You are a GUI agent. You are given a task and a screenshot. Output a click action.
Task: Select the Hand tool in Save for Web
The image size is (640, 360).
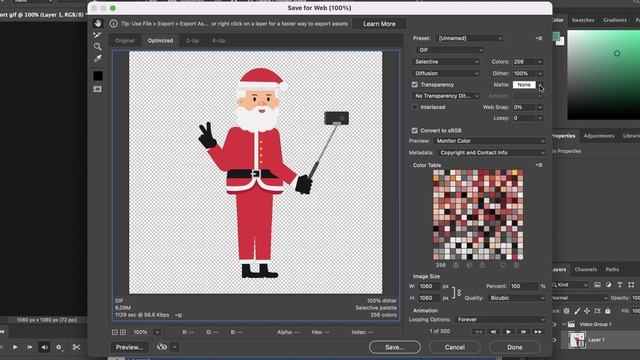point(98,23)
